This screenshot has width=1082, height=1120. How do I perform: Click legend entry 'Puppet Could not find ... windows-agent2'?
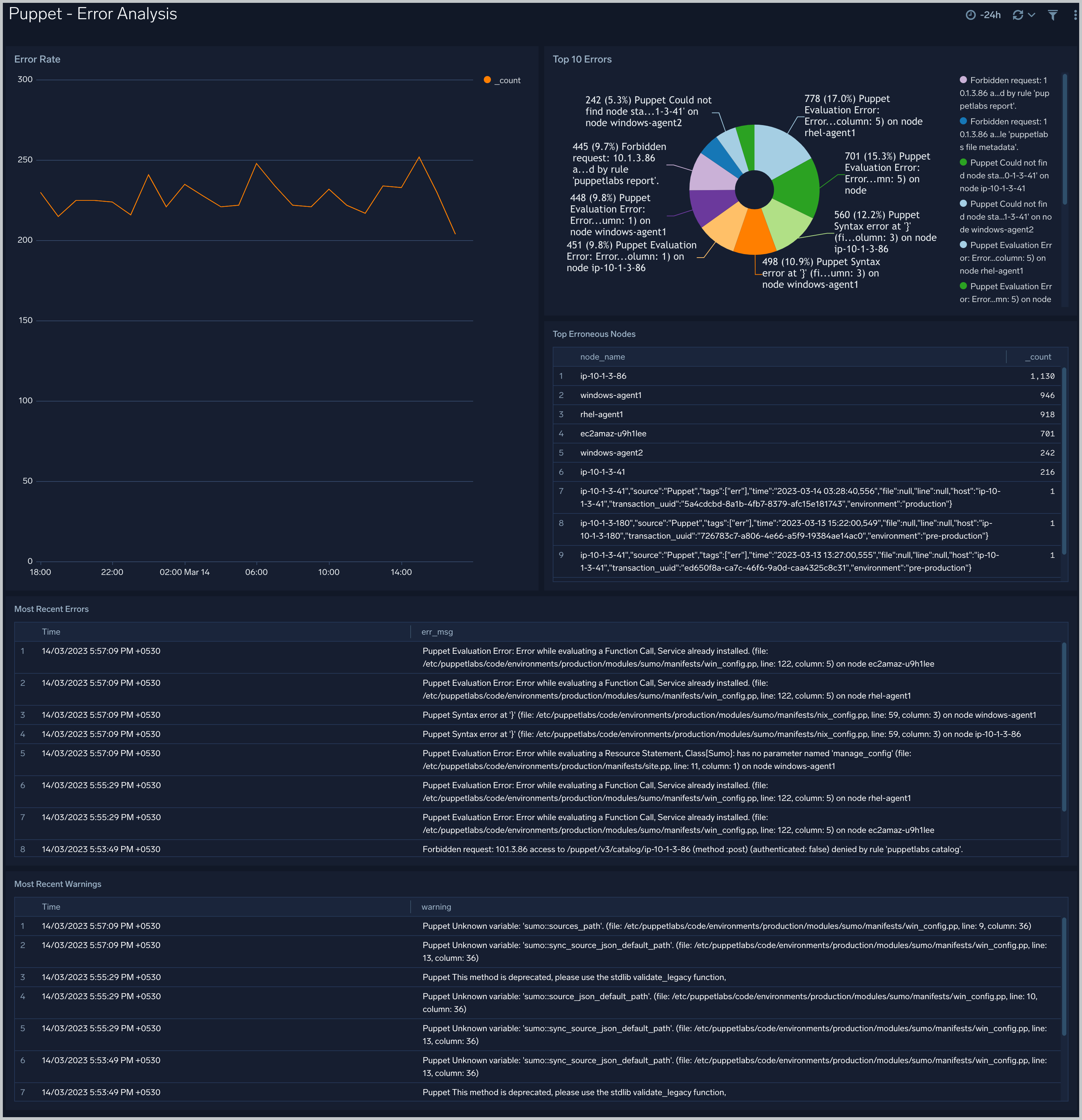(x=1005, y=216)
